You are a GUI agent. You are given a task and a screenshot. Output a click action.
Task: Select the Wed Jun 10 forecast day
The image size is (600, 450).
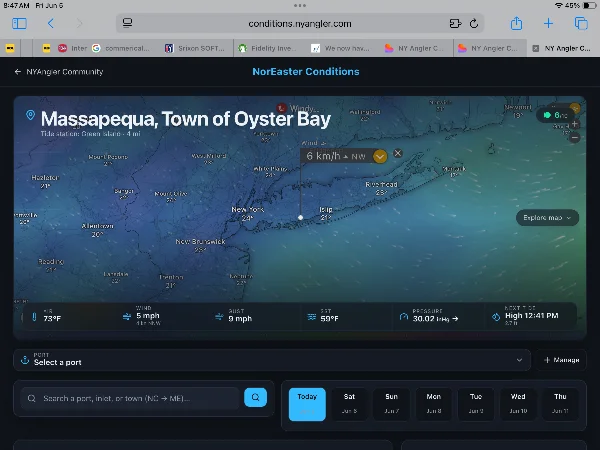click(x=518, y=404)
